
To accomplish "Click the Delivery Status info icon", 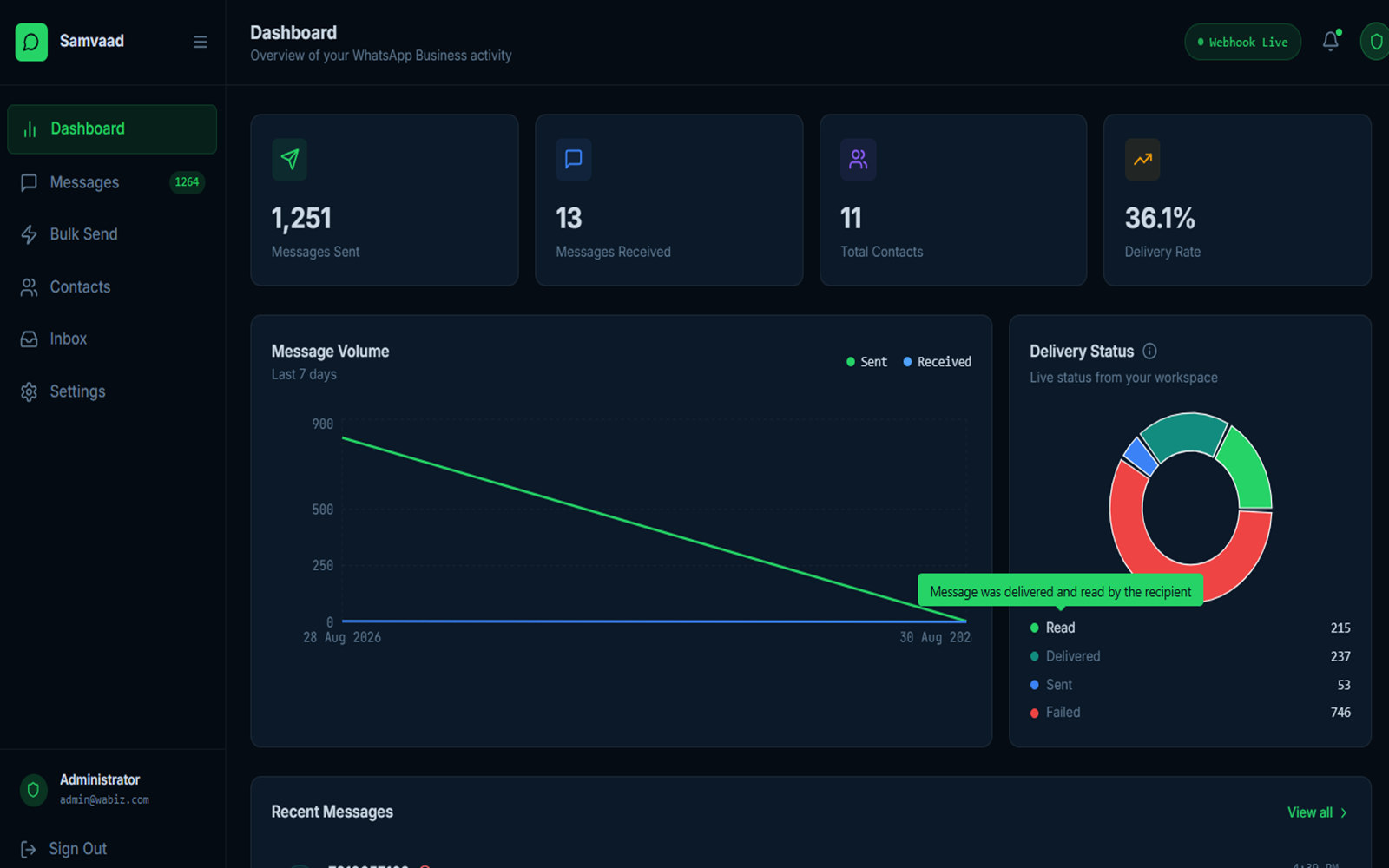I will click(x=1149, y=351).
